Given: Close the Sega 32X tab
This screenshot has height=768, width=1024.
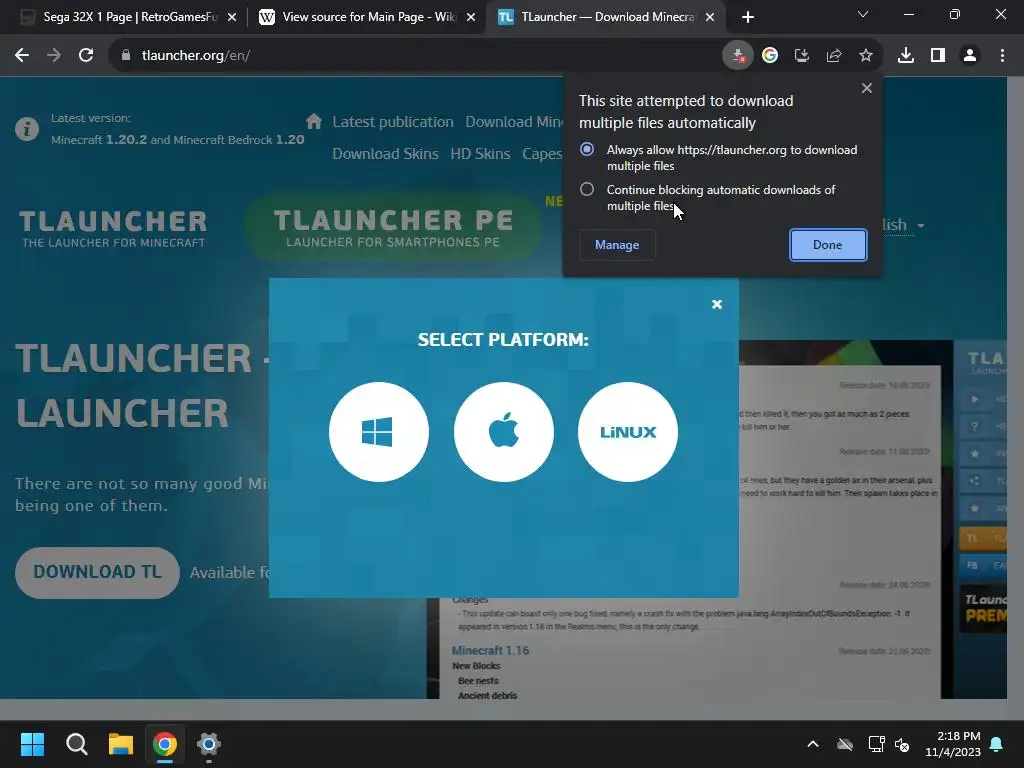Looking at the screenshot, I should (232, 17).
